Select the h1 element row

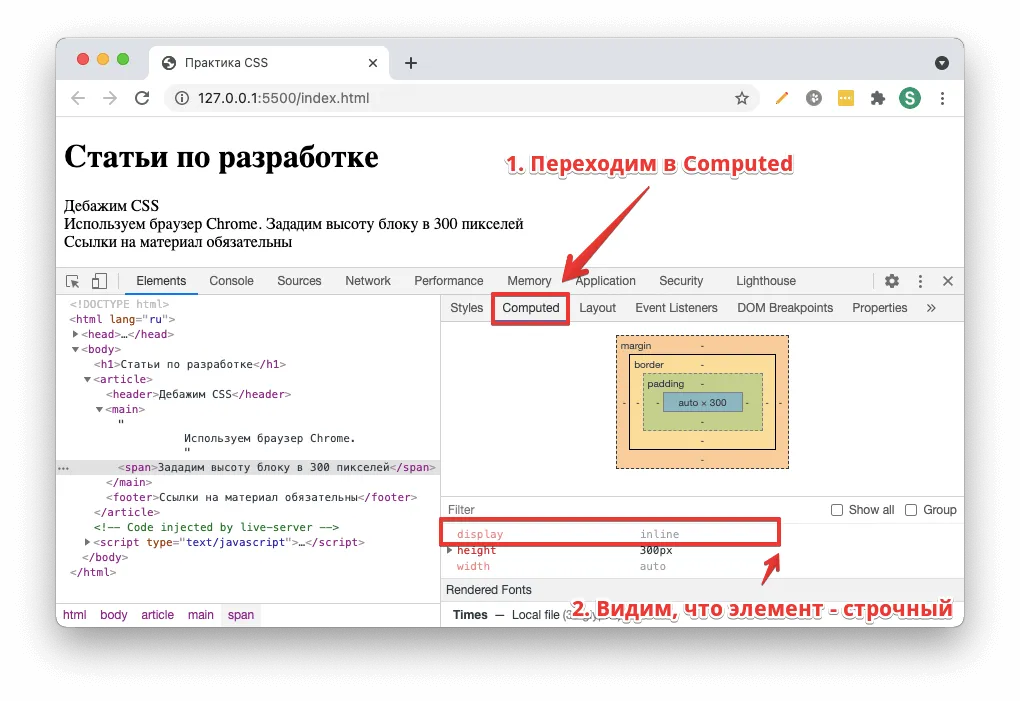point(189,364)
